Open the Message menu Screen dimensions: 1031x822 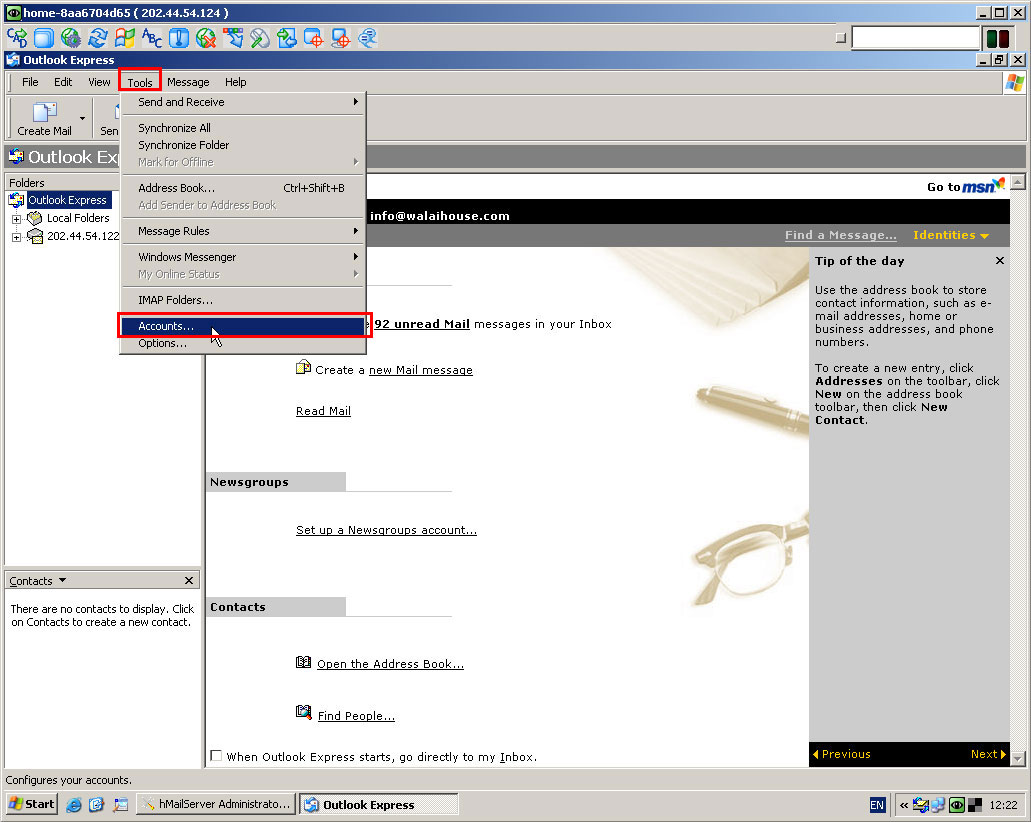click(188, 82)
